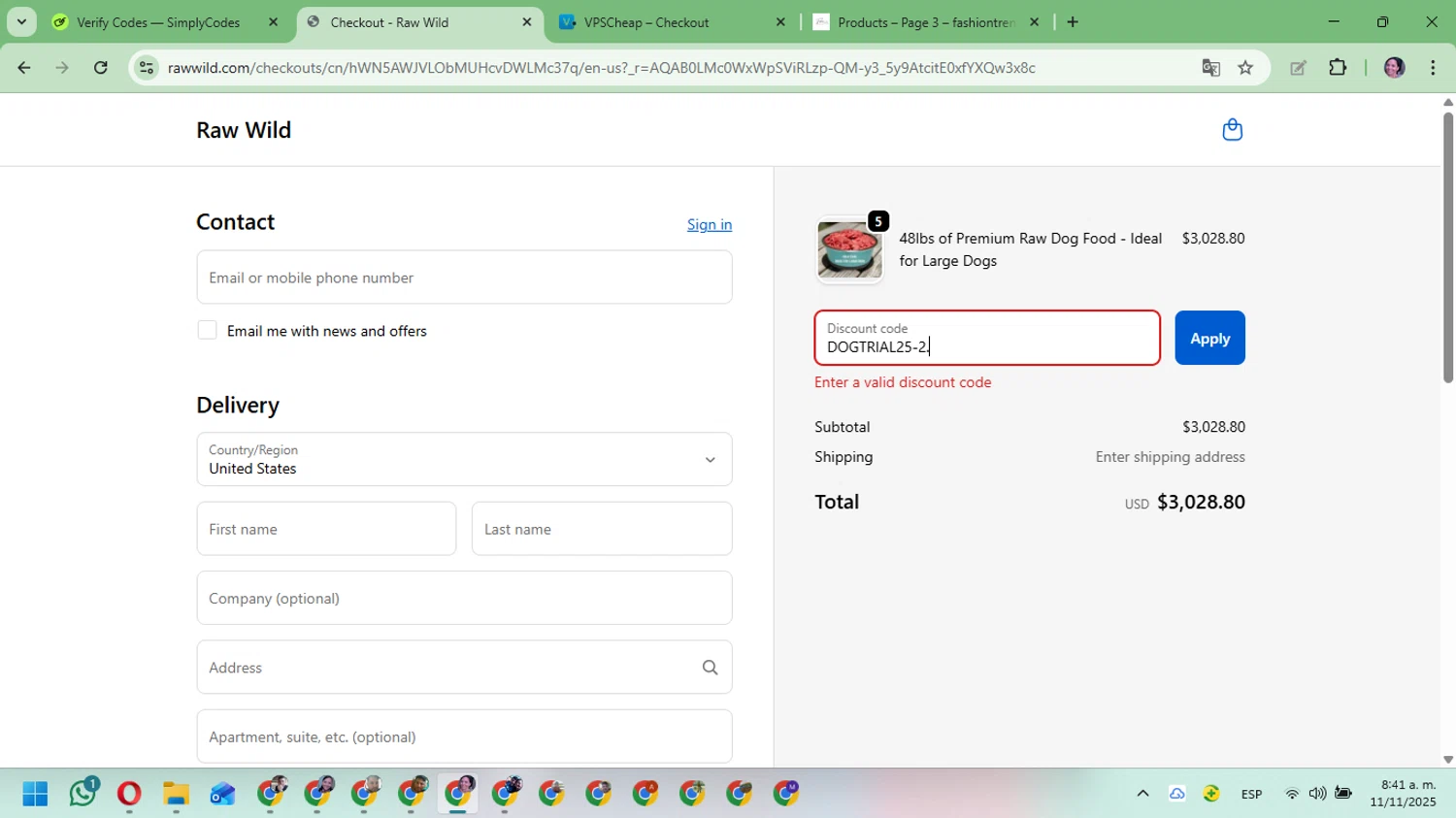Screen dimensions: 1456x818
Task: Close the Products Page 3 tab
Action: click(x=1034, y=21)
